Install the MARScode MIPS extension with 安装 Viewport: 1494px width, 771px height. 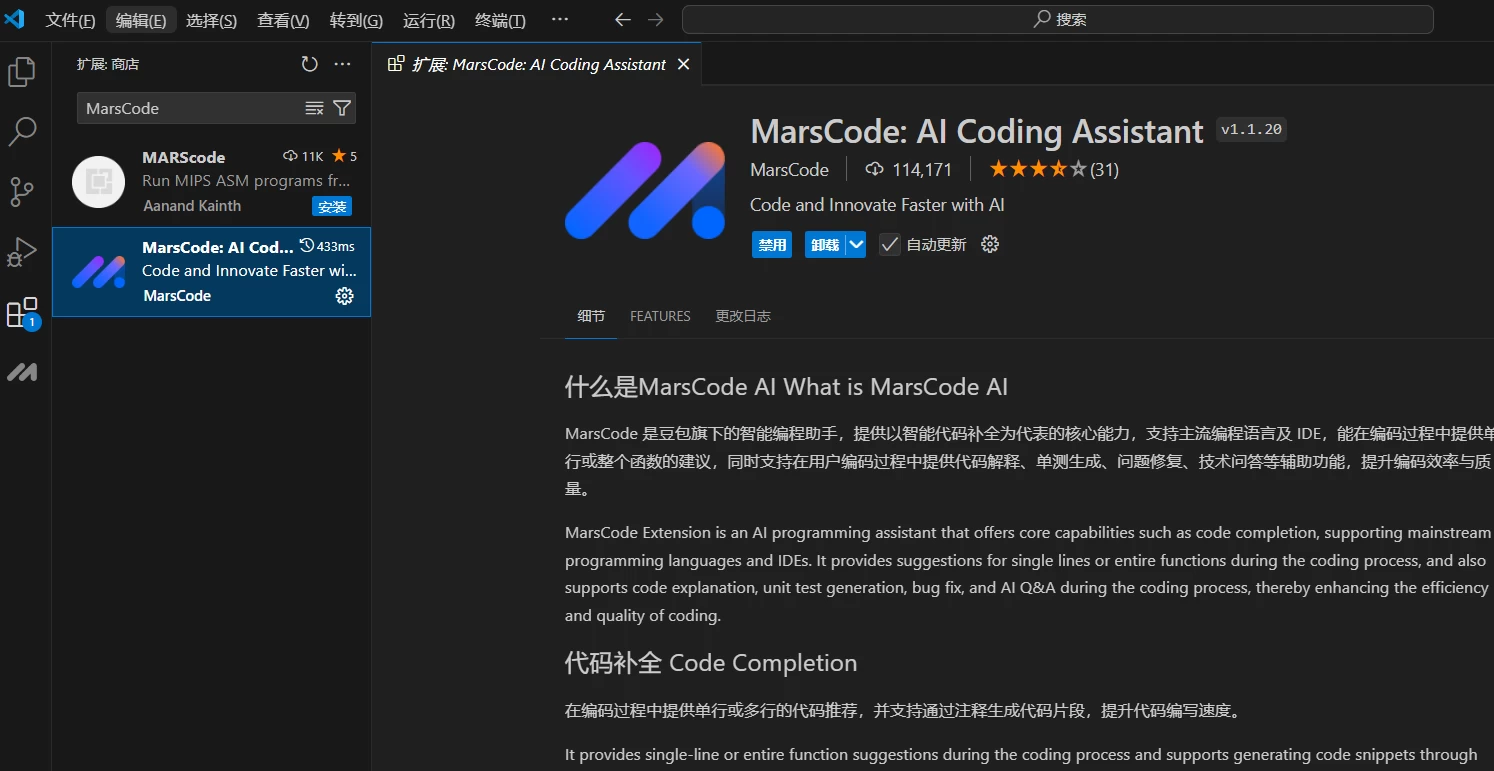tap(331, 206)
